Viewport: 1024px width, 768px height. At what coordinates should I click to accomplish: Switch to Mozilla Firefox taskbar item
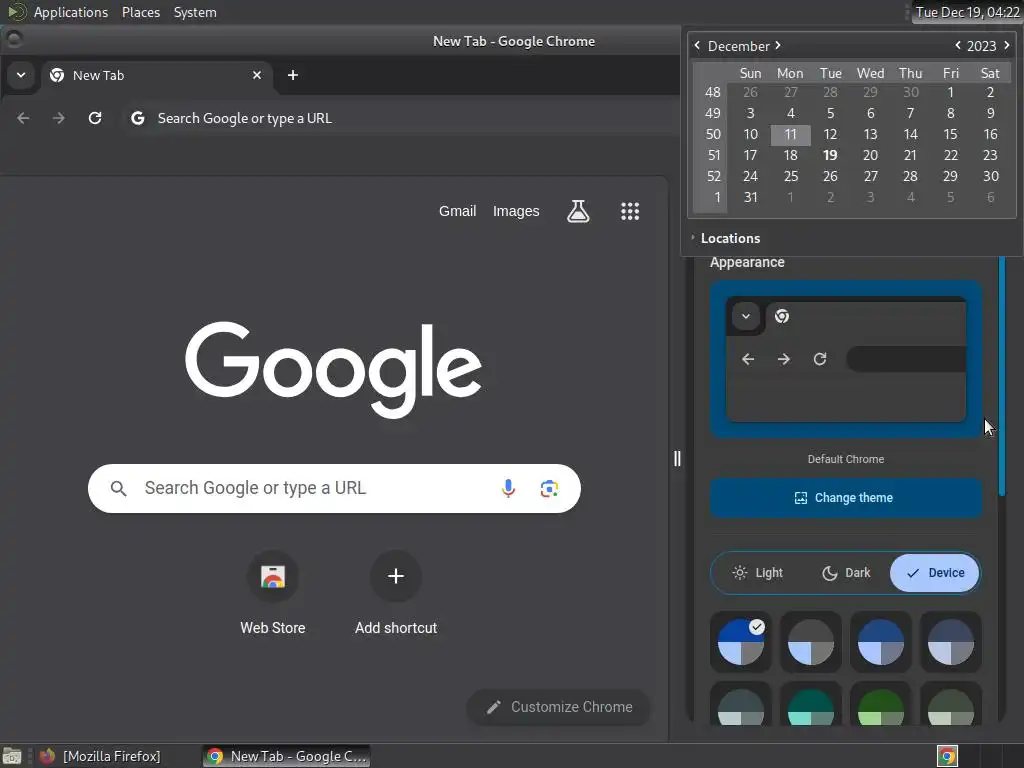point(101,756)
